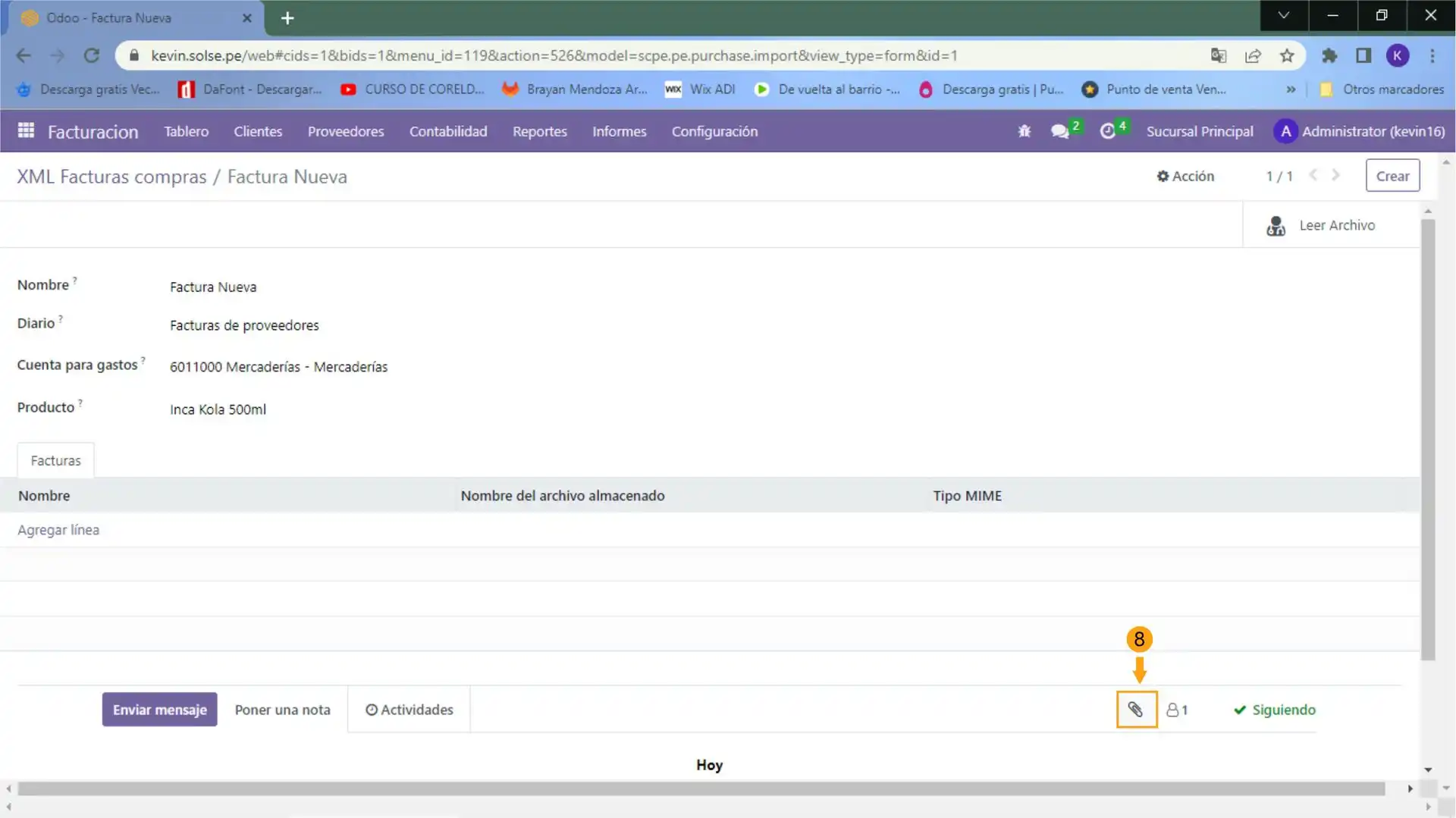The image size is (1456, 818).
Task: Open the Chrome profile K avatar
Action: point(1398,55)
